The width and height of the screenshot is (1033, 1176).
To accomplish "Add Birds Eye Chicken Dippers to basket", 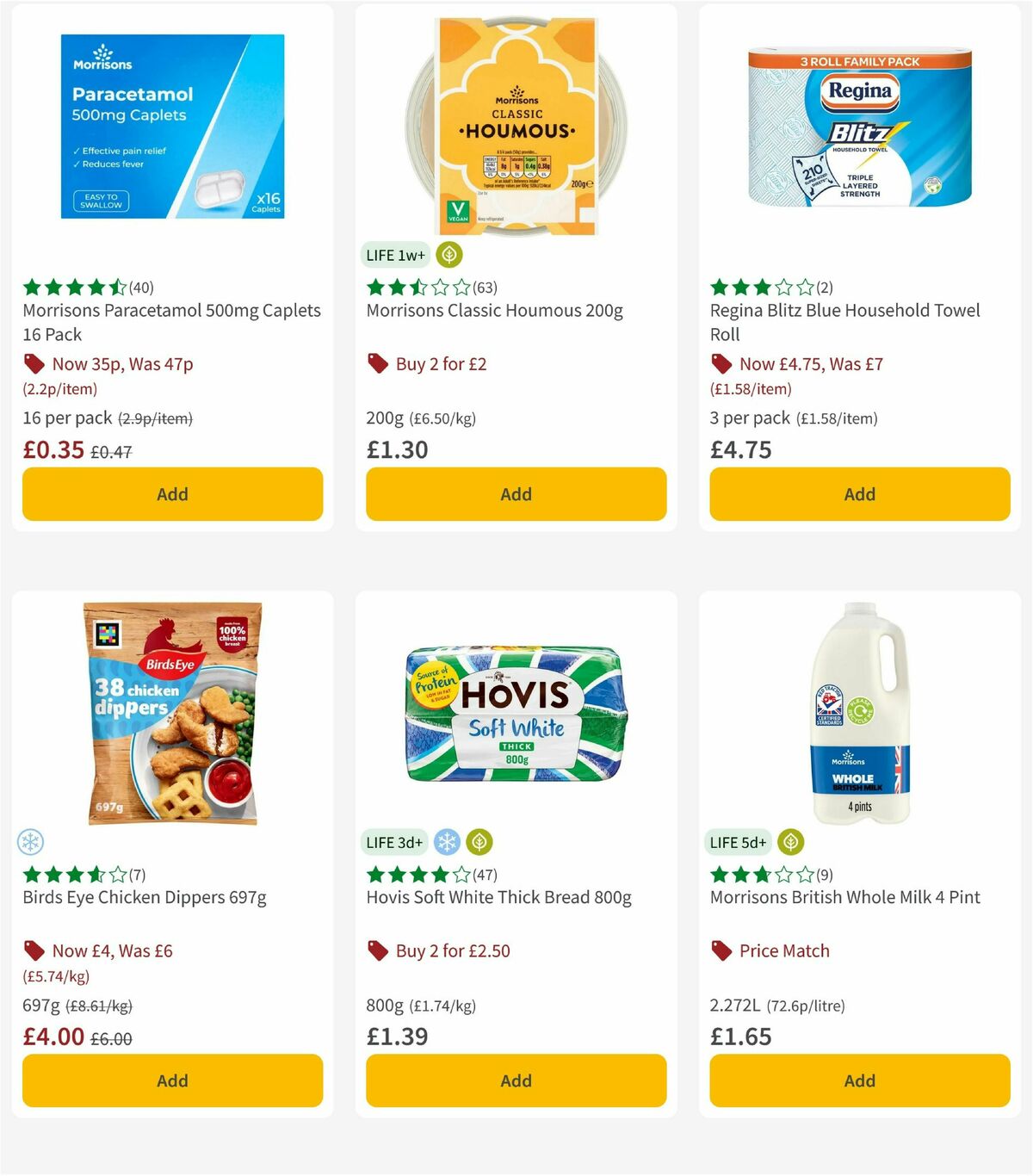I will point(172,1080).
